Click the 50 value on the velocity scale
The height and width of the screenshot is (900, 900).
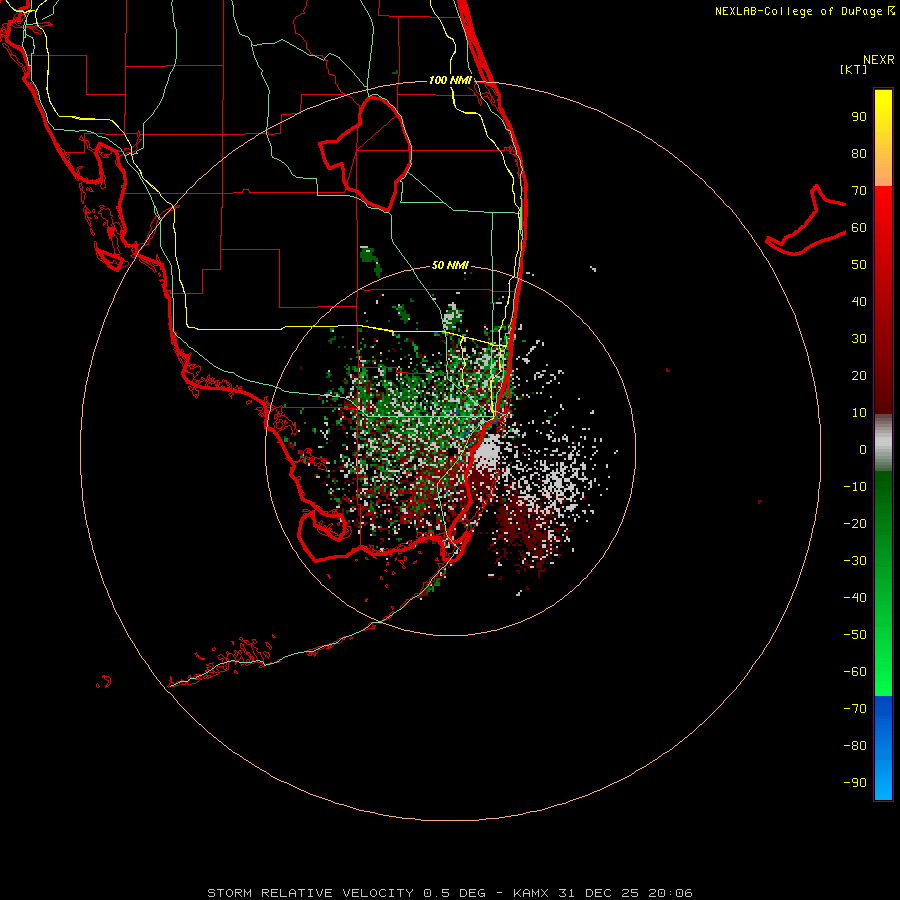[859, 265]
